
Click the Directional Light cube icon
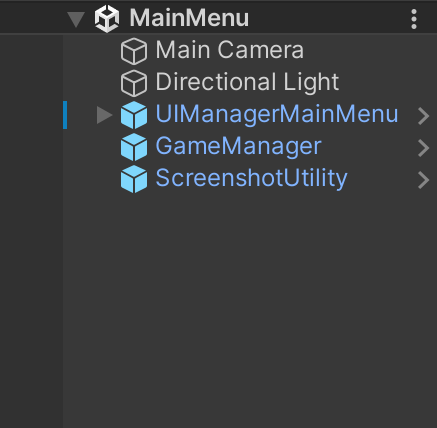[x=134, y=83]
